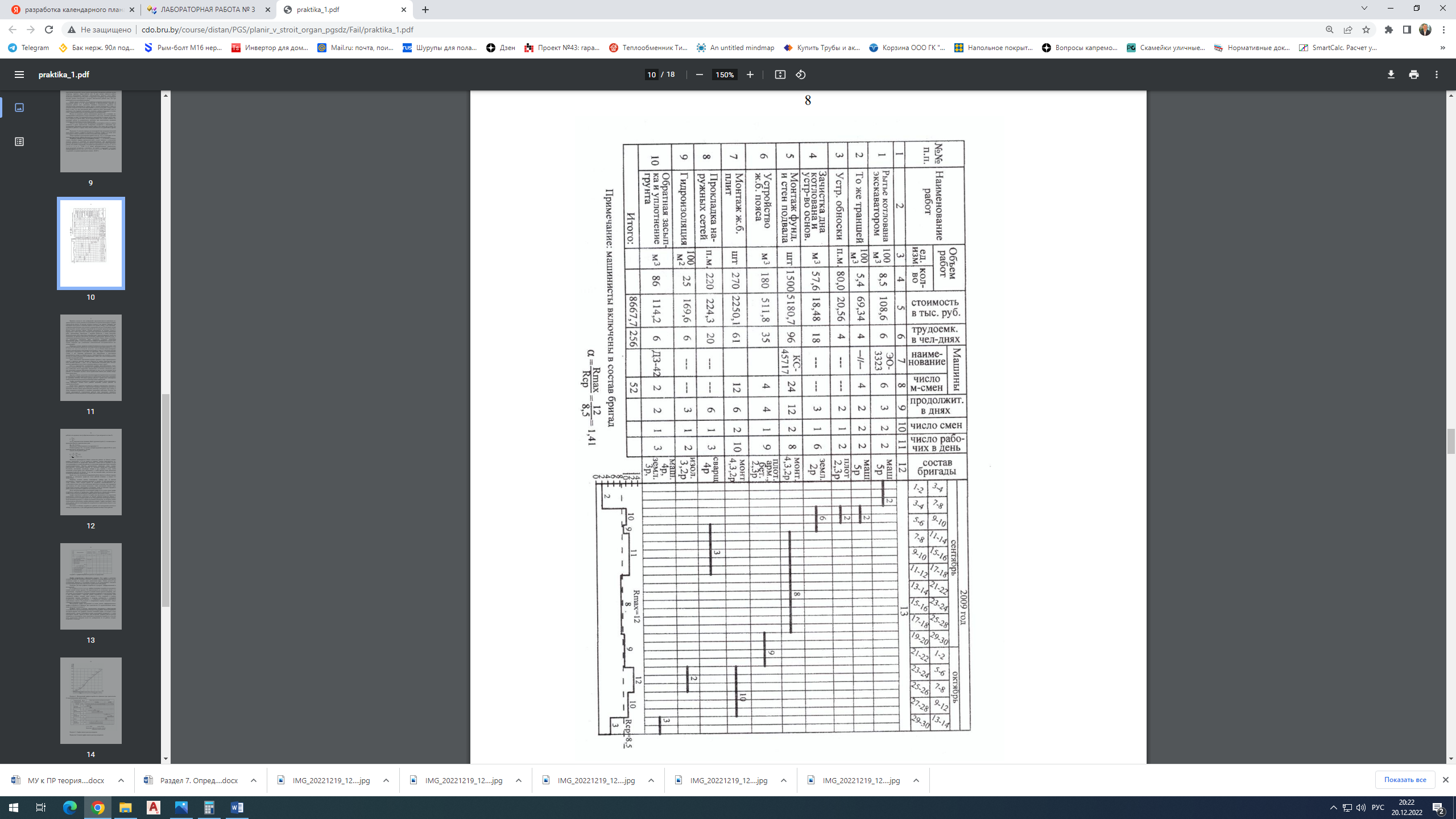Fit PDF page to window

(x=780, y=75)
